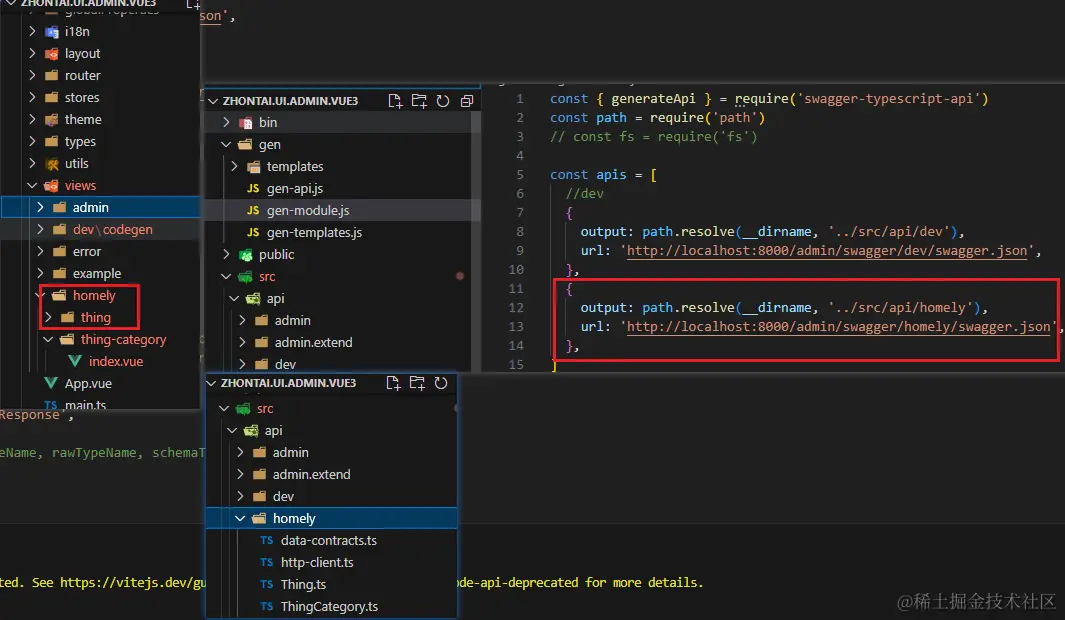Viewport: 1065px width, 620px height.
Task: Click the folder icon beside theme
Action: [52, 120]
